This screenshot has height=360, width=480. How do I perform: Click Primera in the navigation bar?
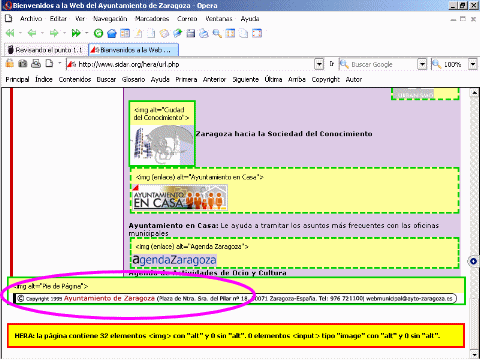[186, 79]
